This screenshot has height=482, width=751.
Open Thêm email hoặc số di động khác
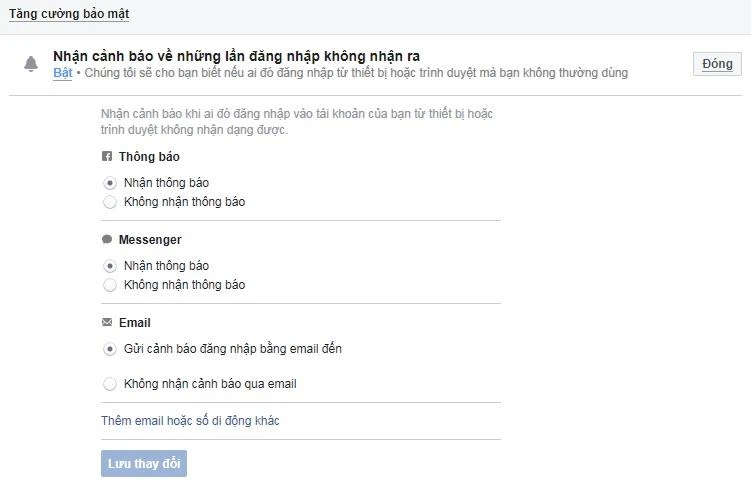[x=190, y=421]
